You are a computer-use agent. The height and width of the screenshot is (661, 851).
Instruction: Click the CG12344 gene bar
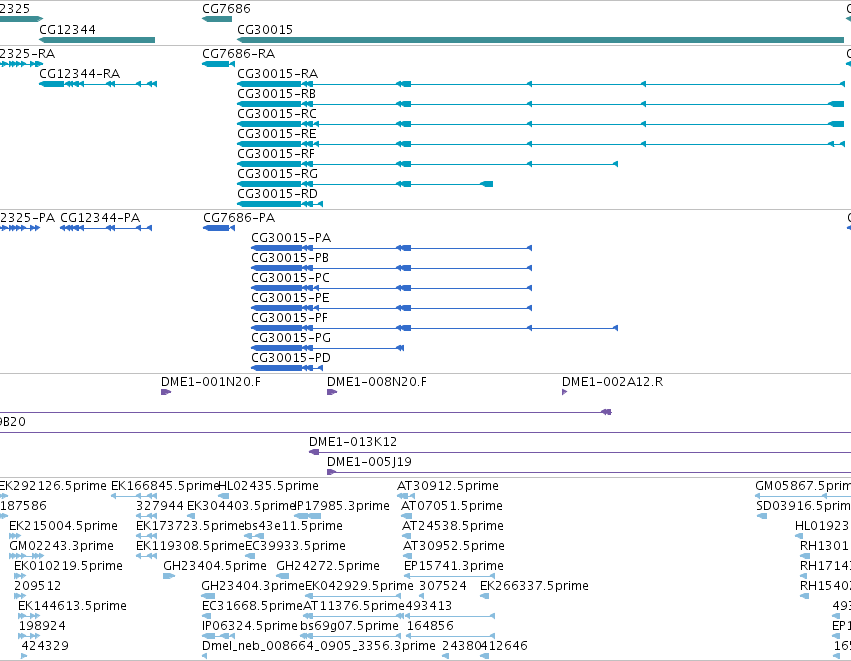(97, 40)
